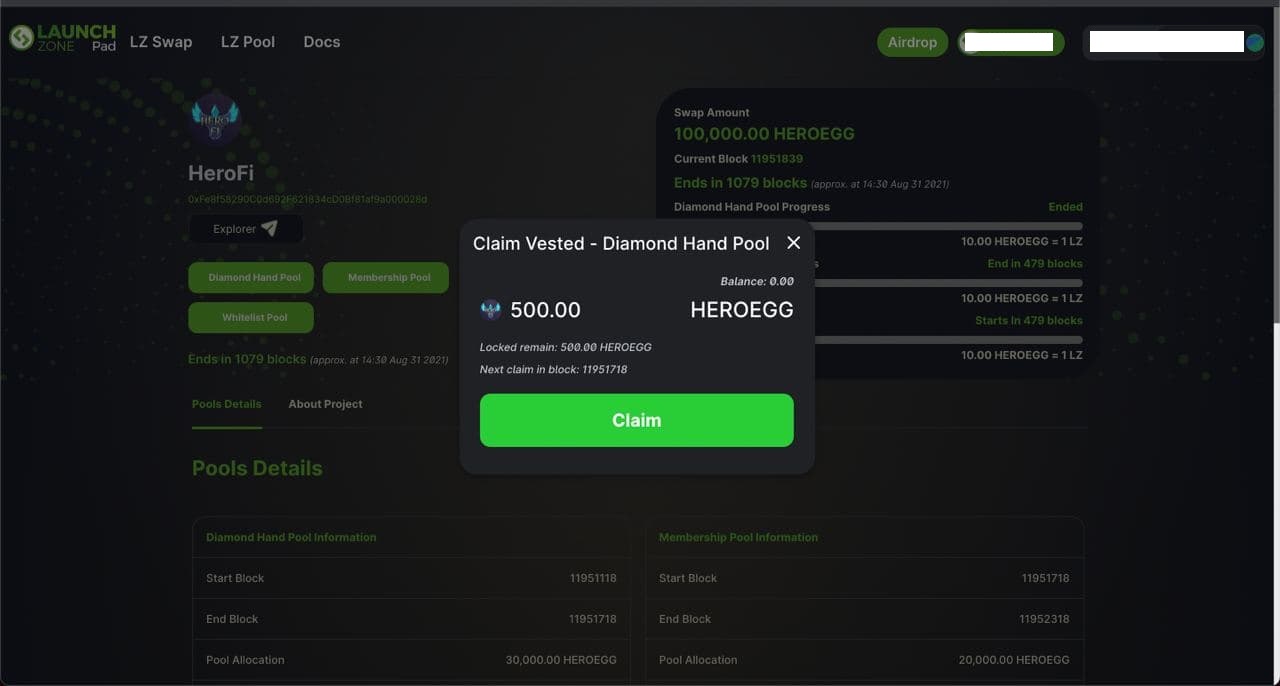Click the LaunchZone Pad logo
Viewport: 1280px width, 686px height.
(62, 38)
